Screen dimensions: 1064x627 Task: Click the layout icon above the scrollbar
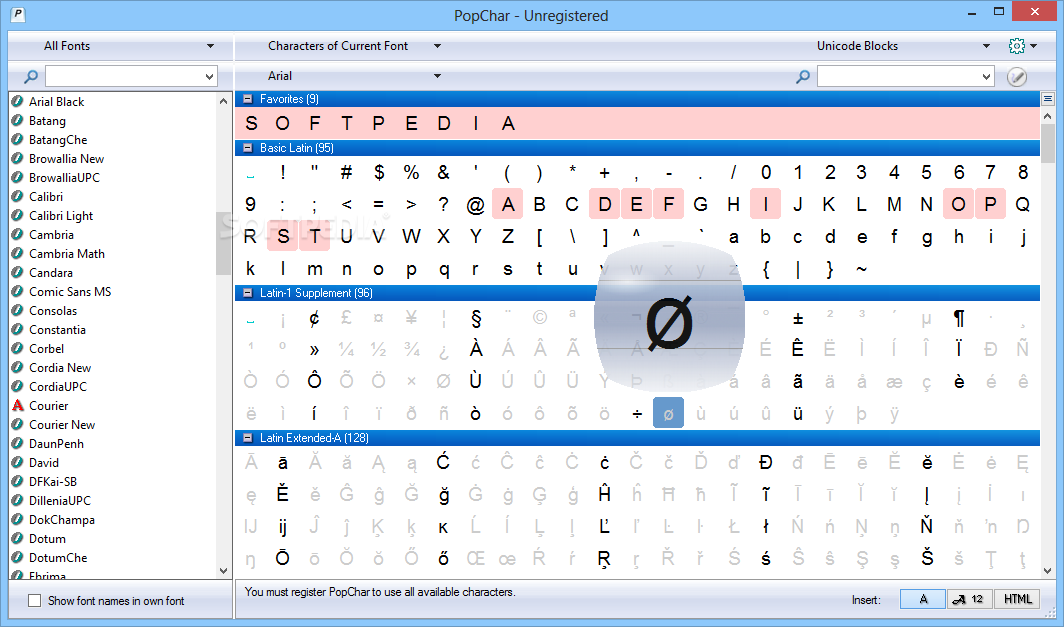click(x=1048, y=99)
